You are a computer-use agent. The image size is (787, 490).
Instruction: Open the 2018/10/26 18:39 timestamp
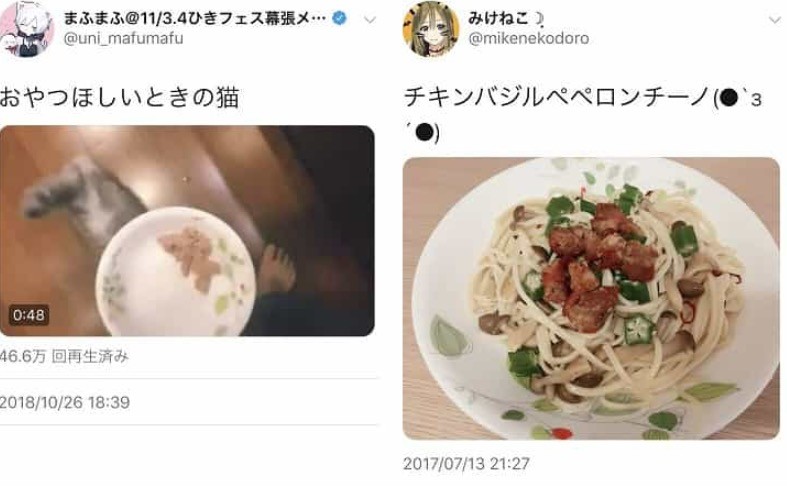pyautogui.click(x=65, y=402)
